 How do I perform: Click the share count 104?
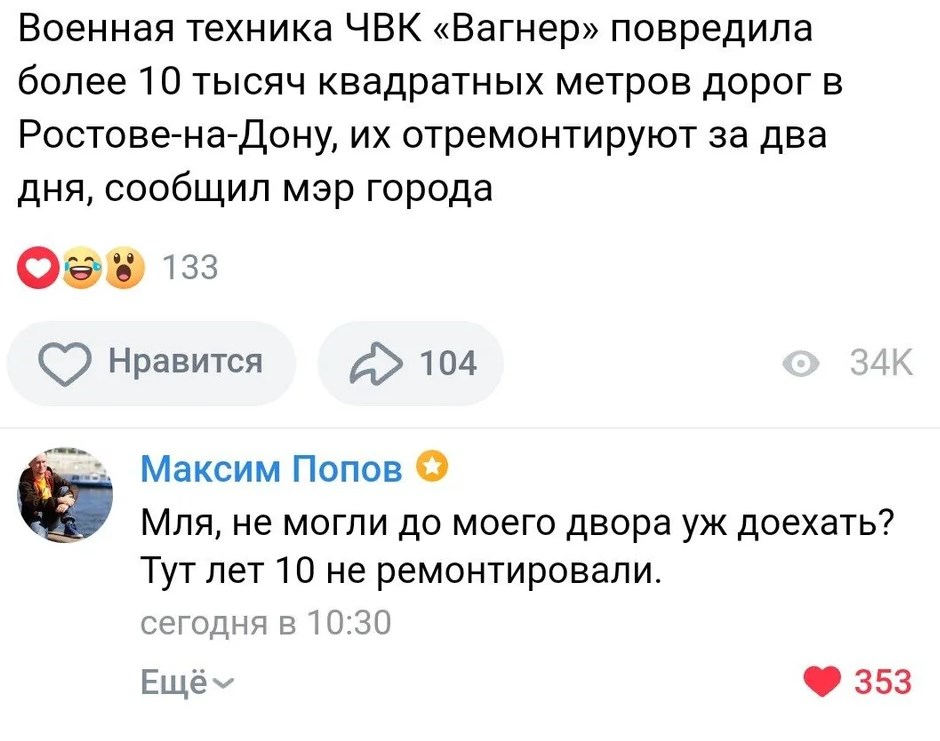[447, 362]
